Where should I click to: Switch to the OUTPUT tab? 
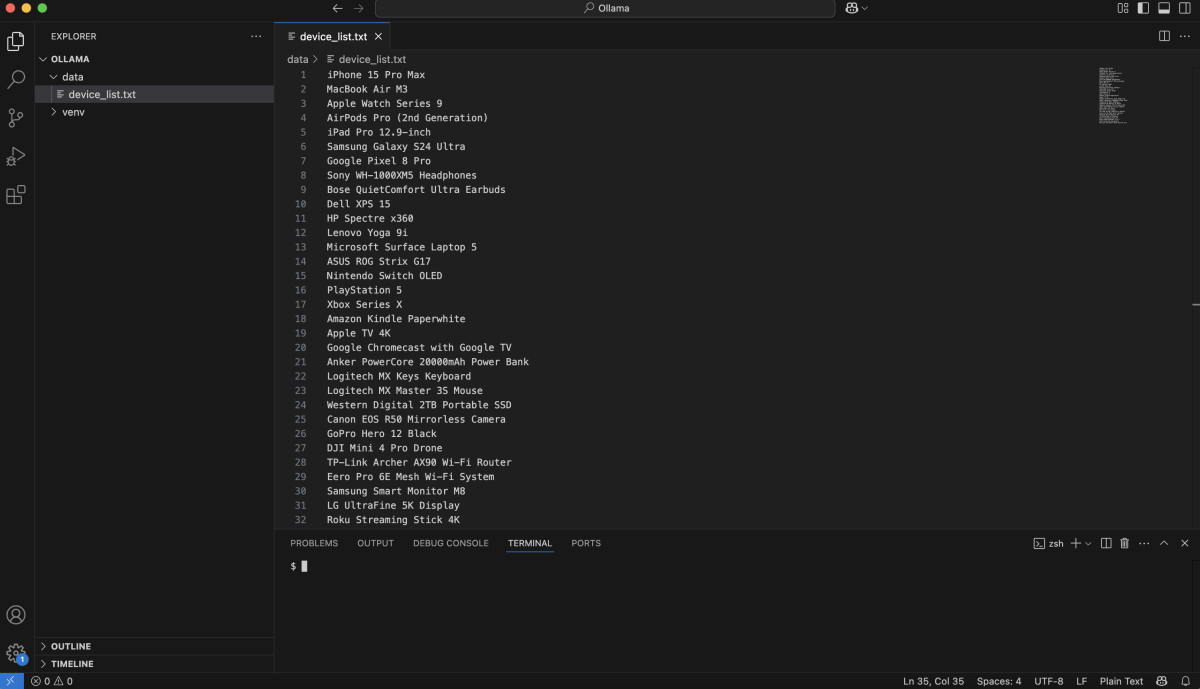376,543
